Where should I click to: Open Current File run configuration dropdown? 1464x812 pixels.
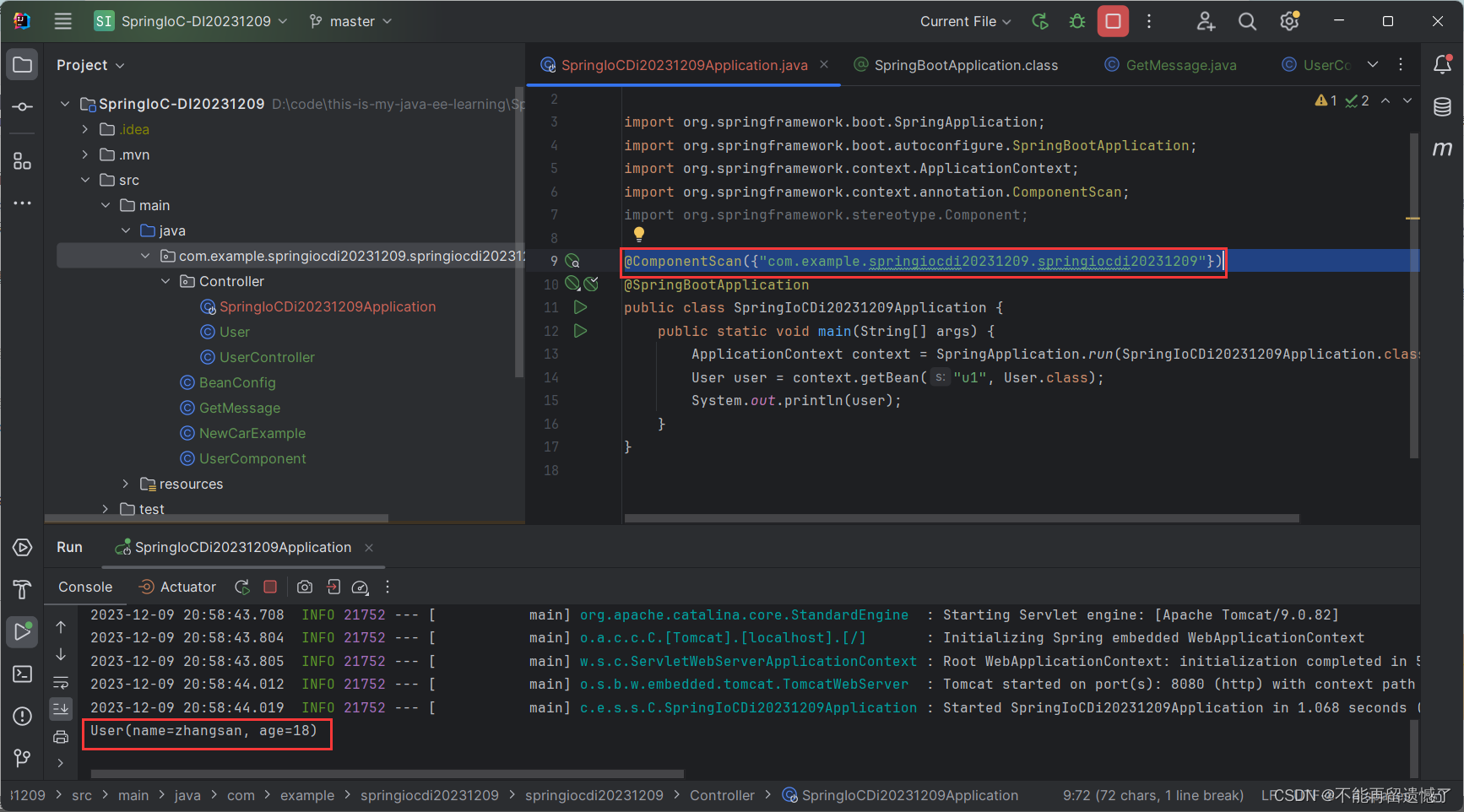click(966, 21)
